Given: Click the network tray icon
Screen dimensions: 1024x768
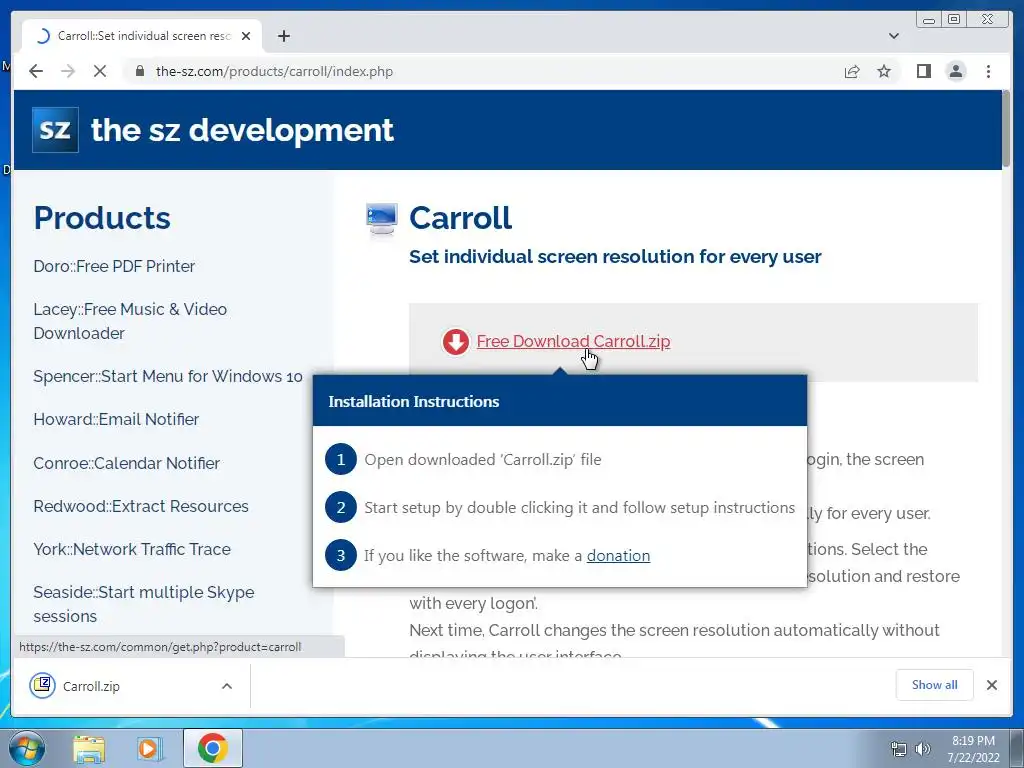Looking at the screenshot, I should 899,749.
